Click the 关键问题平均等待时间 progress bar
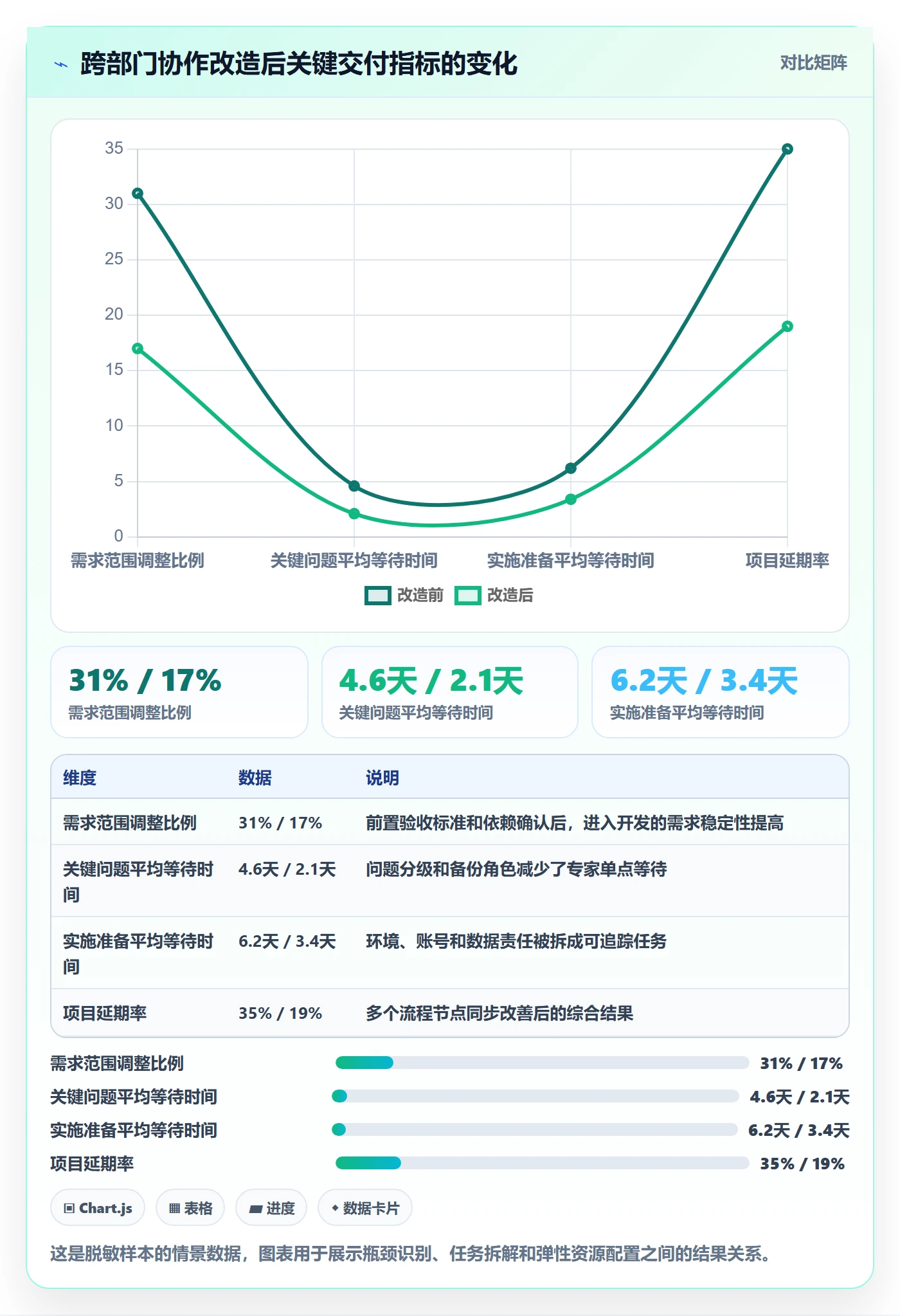 click(535, 1096)
